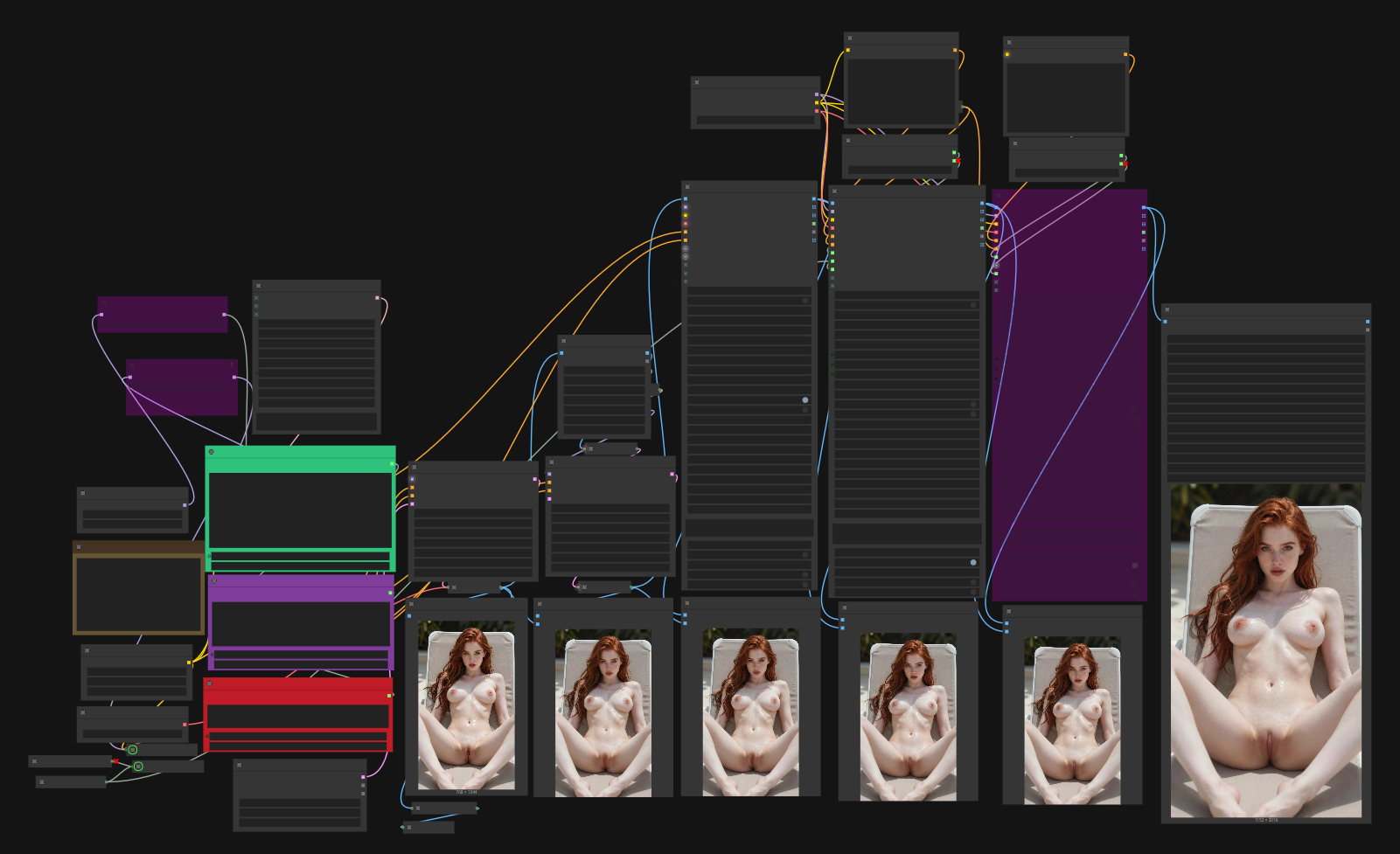The image size is (1400, 854).
Task: Click the green output slot on the green node
Action: pyautogui.click(x=392, y=465)
